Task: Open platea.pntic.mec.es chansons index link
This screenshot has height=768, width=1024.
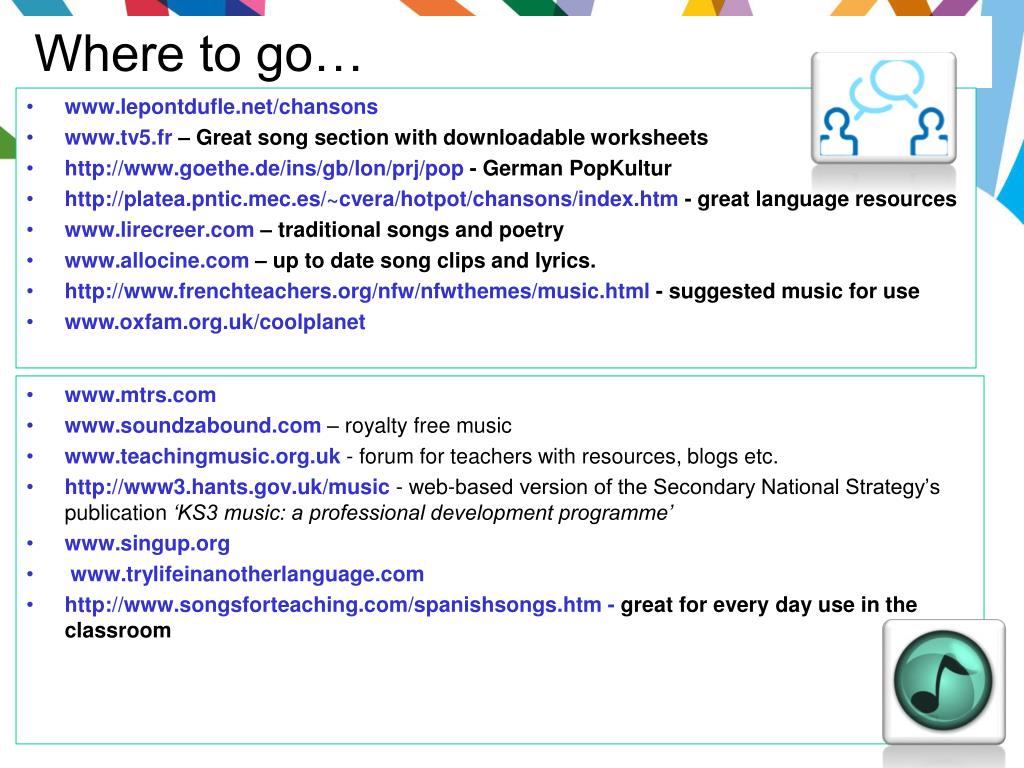Action: [371, 199]
